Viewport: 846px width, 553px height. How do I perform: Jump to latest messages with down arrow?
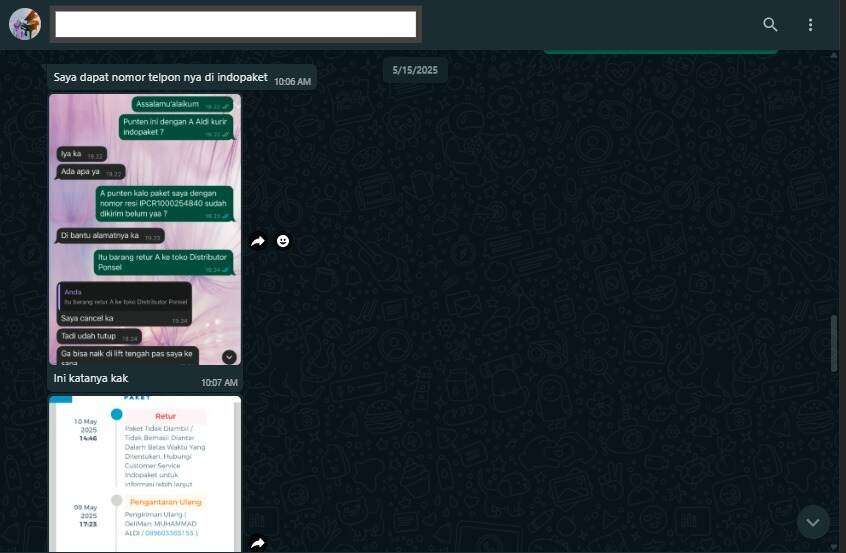point(813,522)
